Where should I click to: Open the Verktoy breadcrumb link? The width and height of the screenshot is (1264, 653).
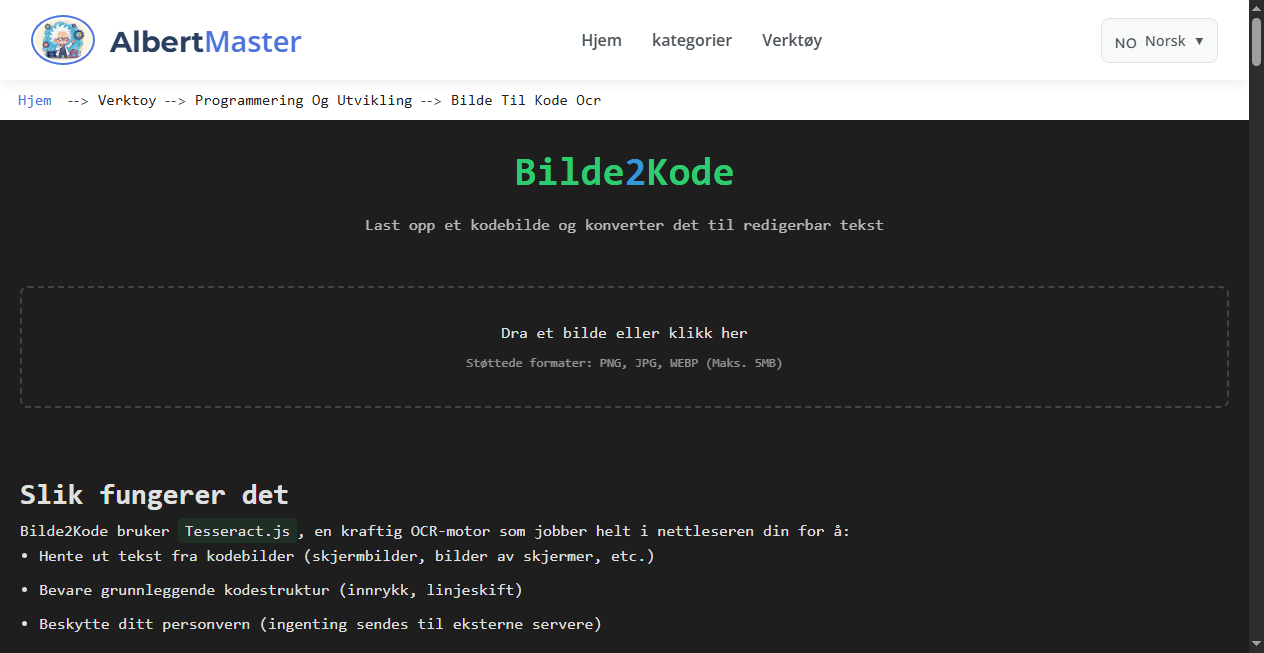point(127,100)
